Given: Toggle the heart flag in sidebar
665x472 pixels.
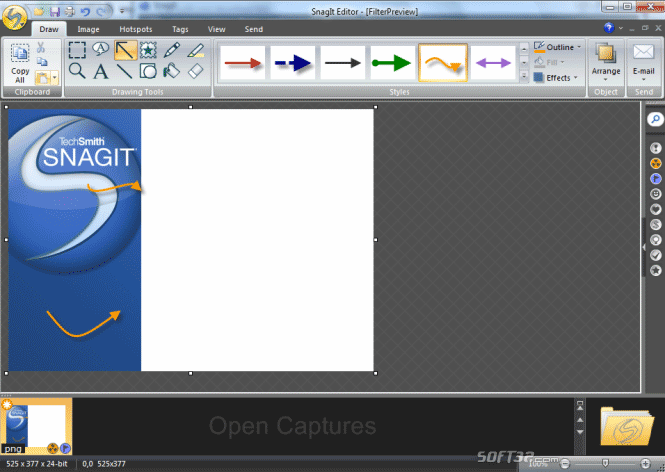Looking at the screenshot, I should (656, 209).
